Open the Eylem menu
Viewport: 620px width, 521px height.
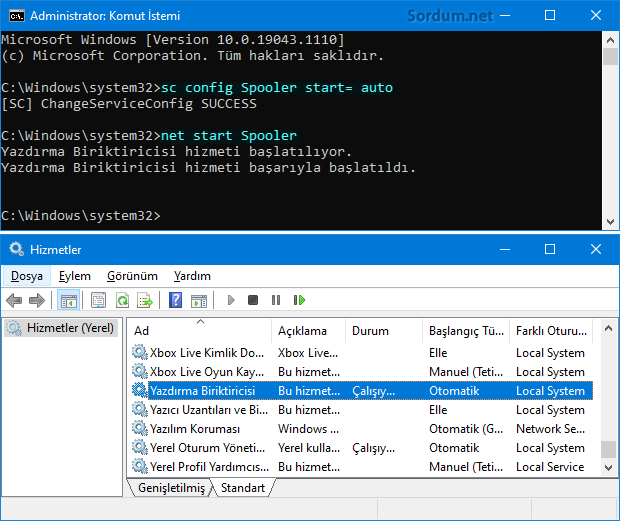[x=75, y=276]
